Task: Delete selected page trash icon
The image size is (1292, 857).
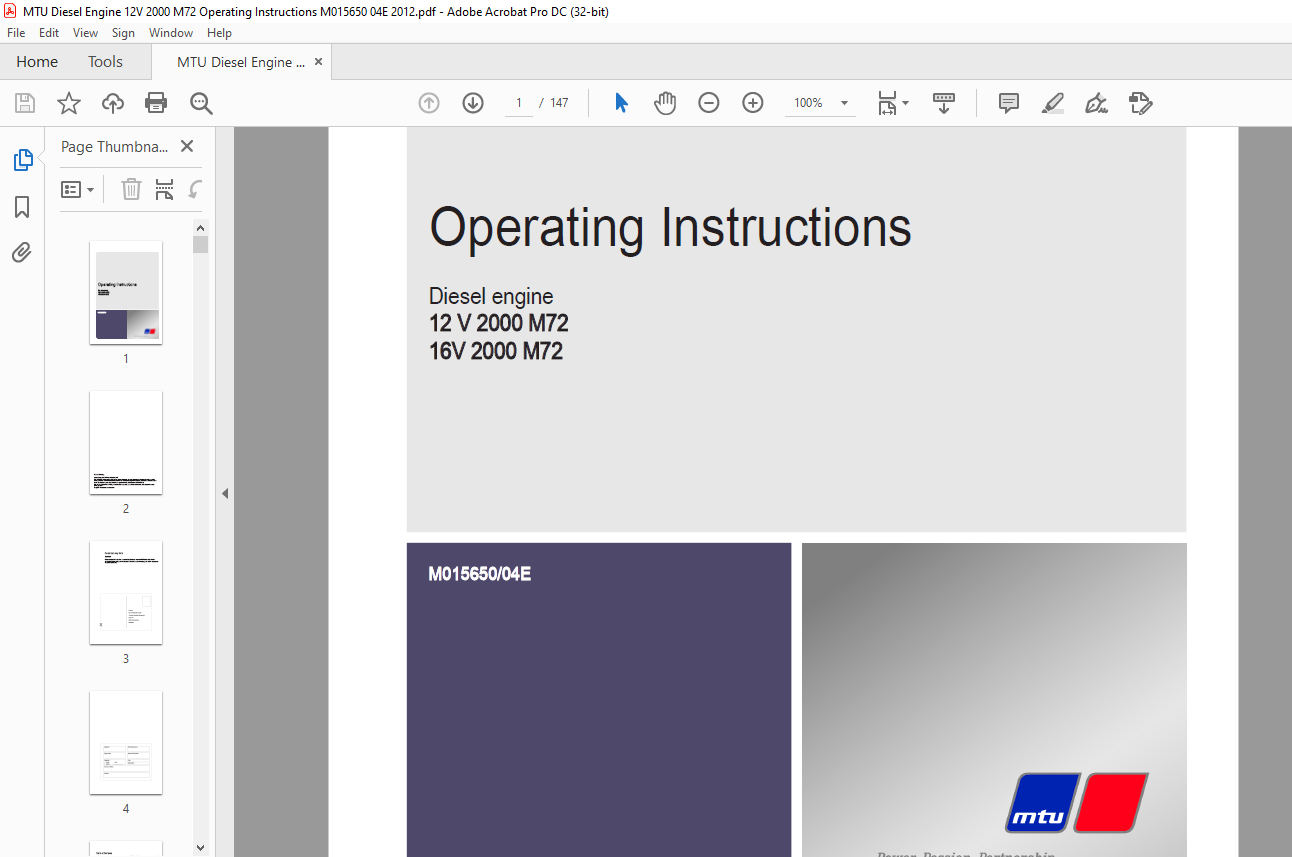Action: [x=131, y=189]
